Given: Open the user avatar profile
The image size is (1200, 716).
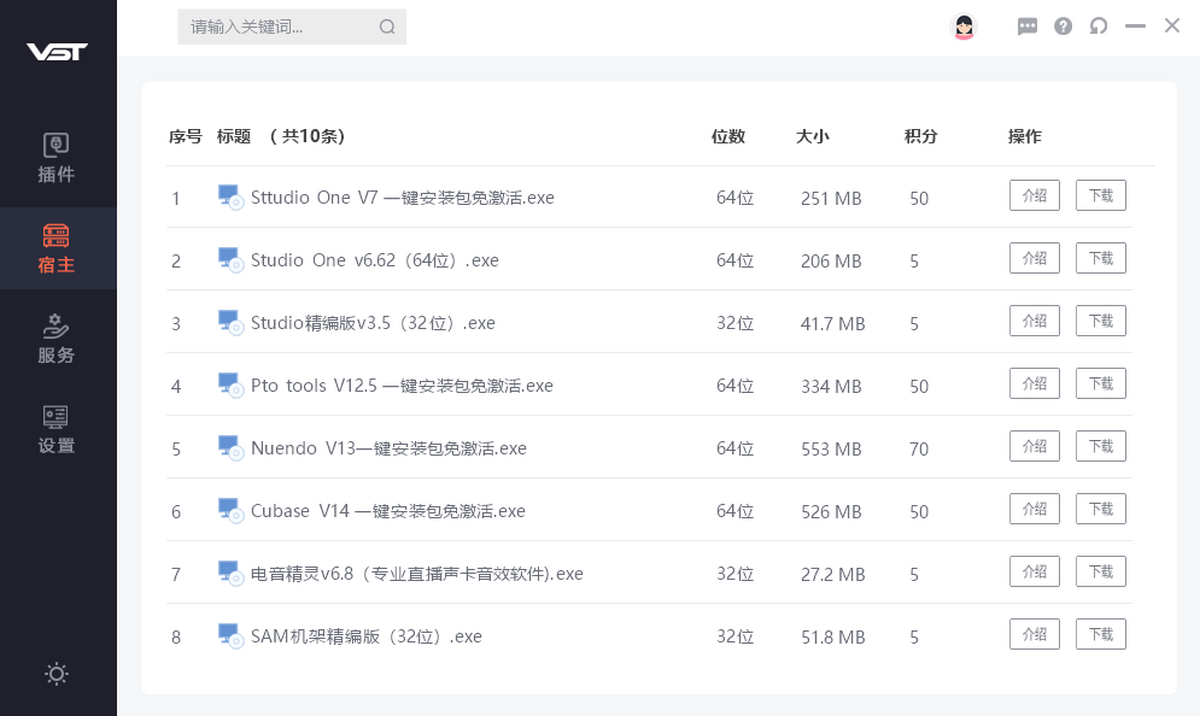Looking at the screenshot, I should [964, 27].
